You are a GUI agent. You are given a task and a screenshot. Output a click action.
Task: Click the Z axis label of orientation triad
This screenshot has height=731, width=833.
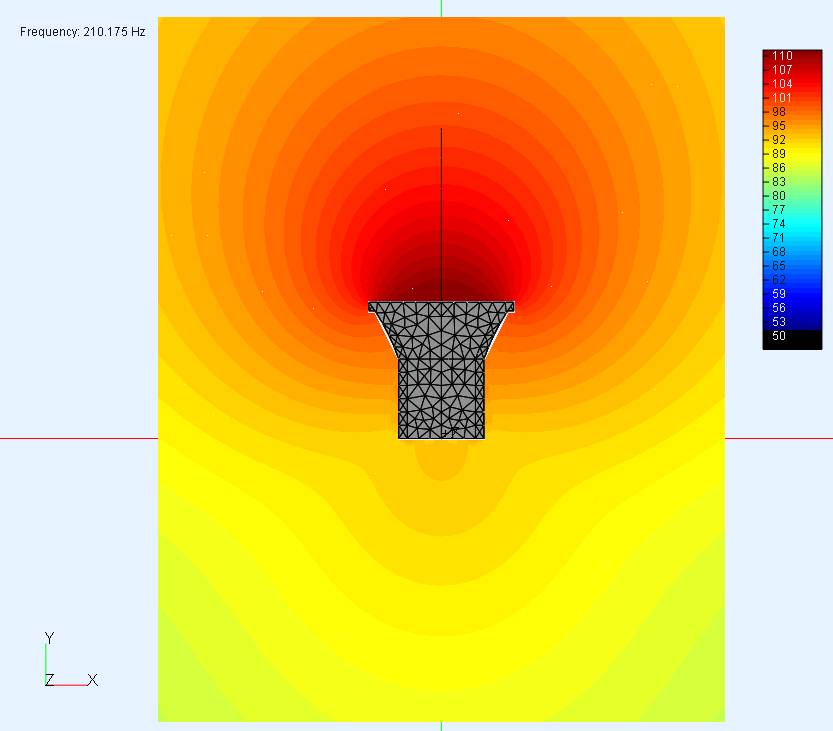49,680
